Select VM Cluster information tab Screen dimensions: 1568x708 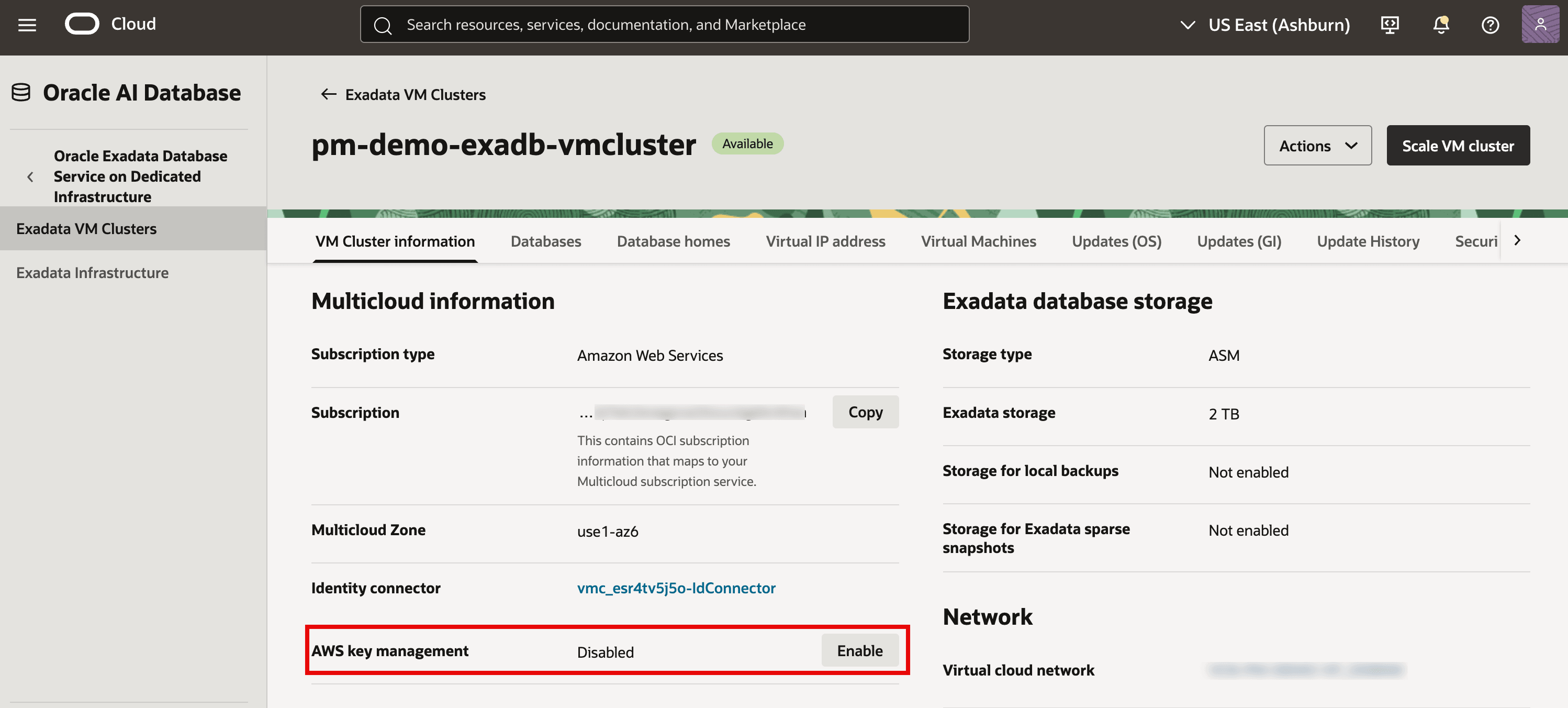[x=395, y=241]
